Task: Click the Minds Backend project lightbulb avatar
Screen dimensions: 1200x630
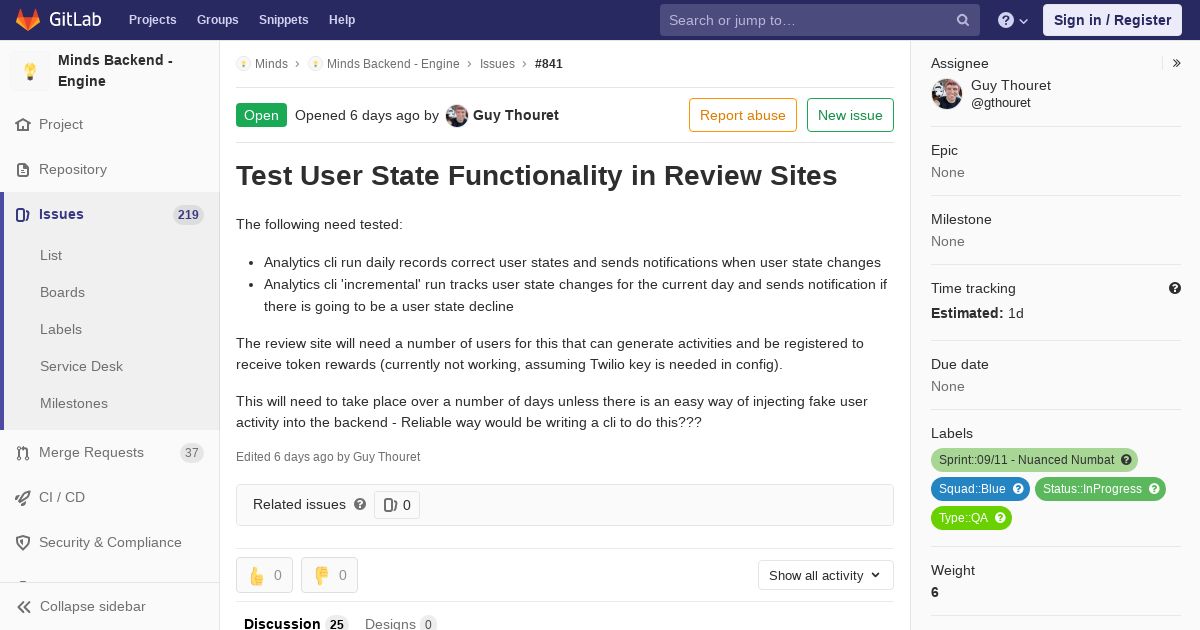Action: point(30,71)
